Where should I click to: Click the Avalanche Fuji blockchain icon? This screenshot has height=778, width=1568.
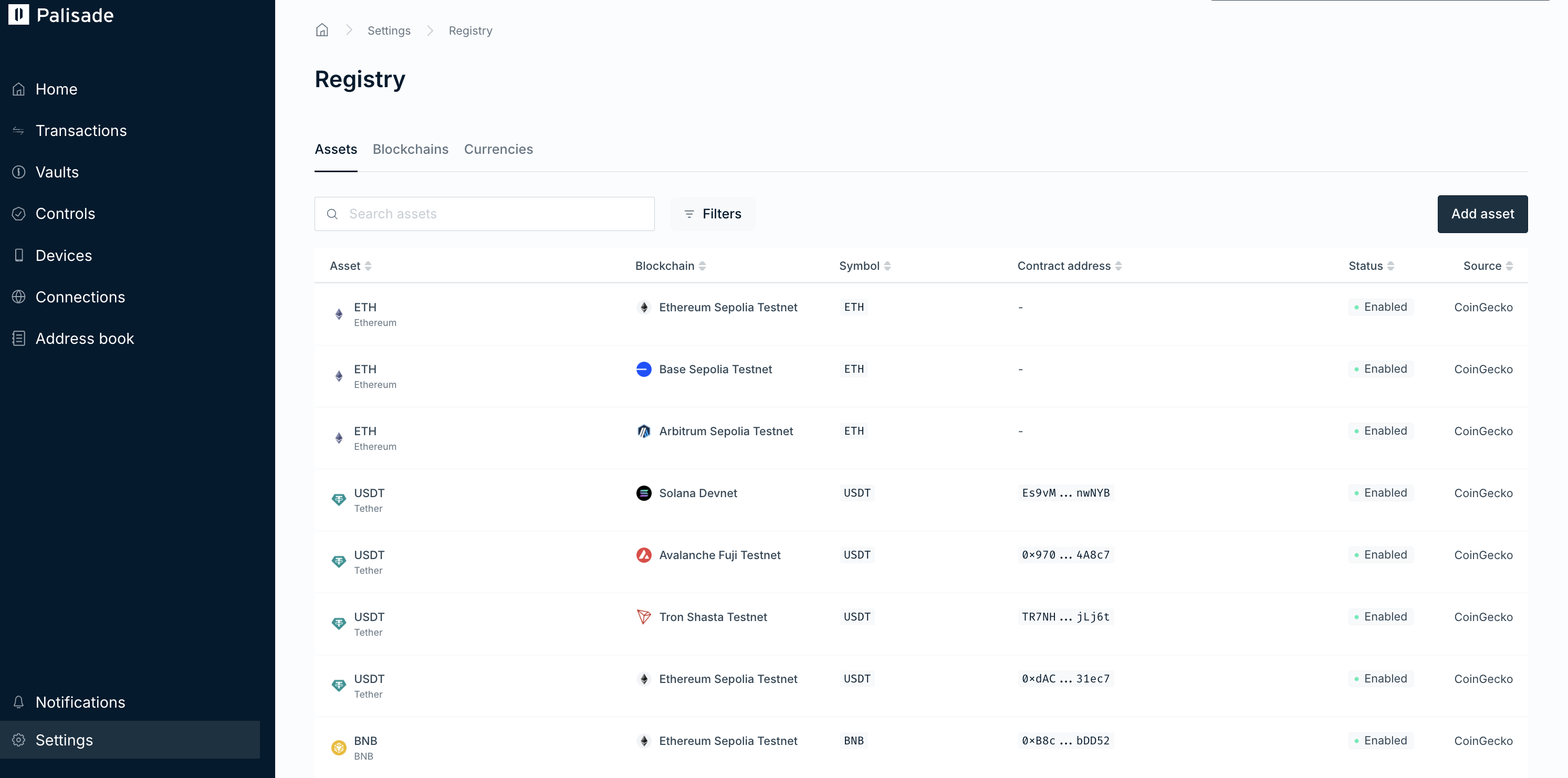644,555
